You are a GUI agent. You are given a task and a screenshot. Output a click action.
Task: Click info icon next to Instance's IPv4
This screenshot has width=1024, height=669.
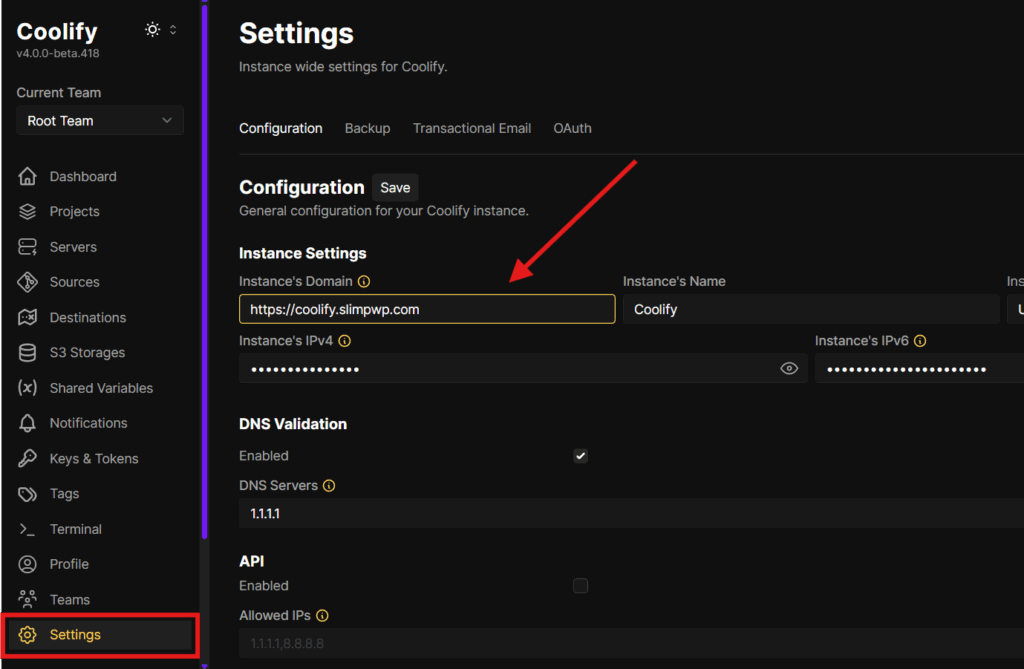(345, 341)
